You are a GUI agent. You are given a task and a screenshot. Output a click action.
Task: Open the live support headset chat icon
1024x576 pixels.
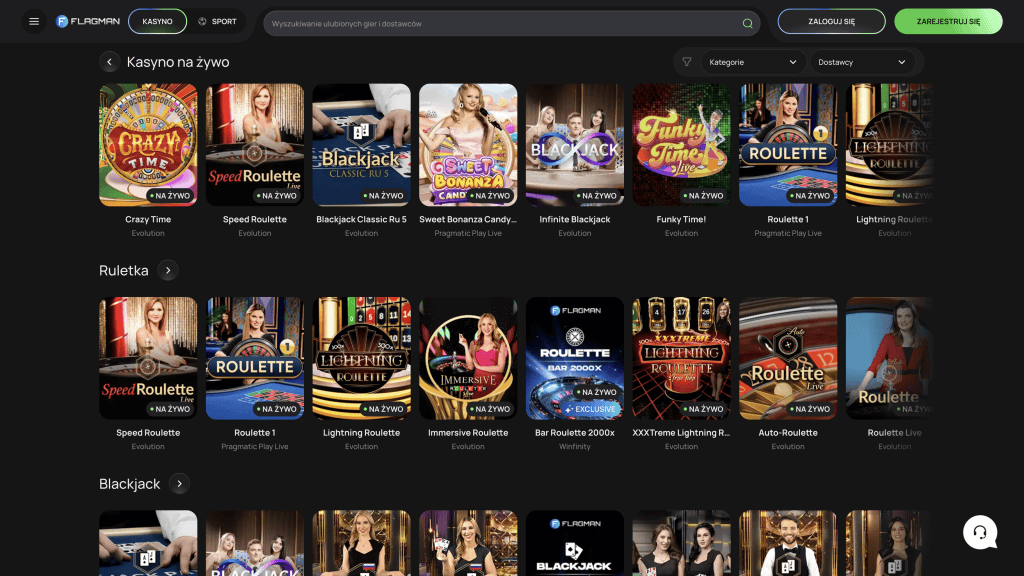coord(980,532)
